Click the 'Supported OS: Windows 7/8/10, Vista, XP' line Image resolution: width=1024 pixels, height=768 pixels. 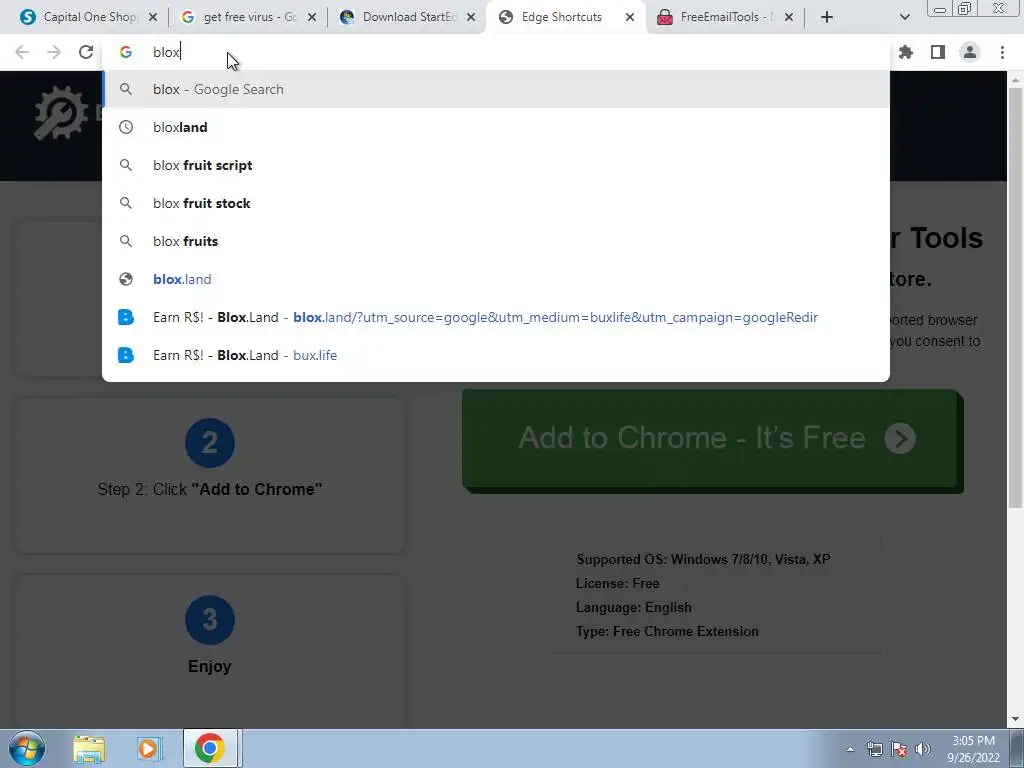tap(703, 559)
